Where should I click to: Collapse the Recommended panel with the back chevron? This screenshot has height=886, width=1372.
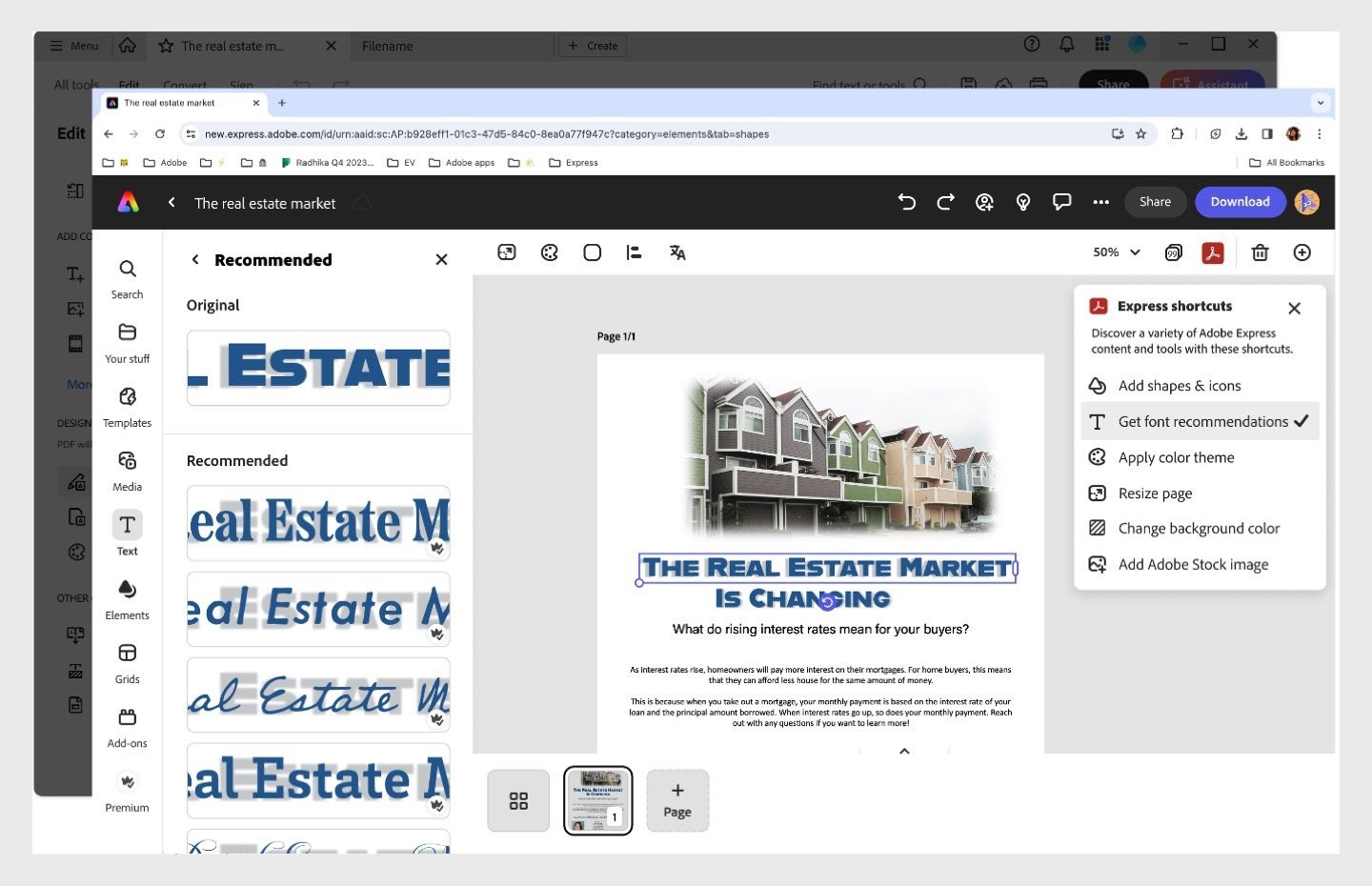[195, 259]
